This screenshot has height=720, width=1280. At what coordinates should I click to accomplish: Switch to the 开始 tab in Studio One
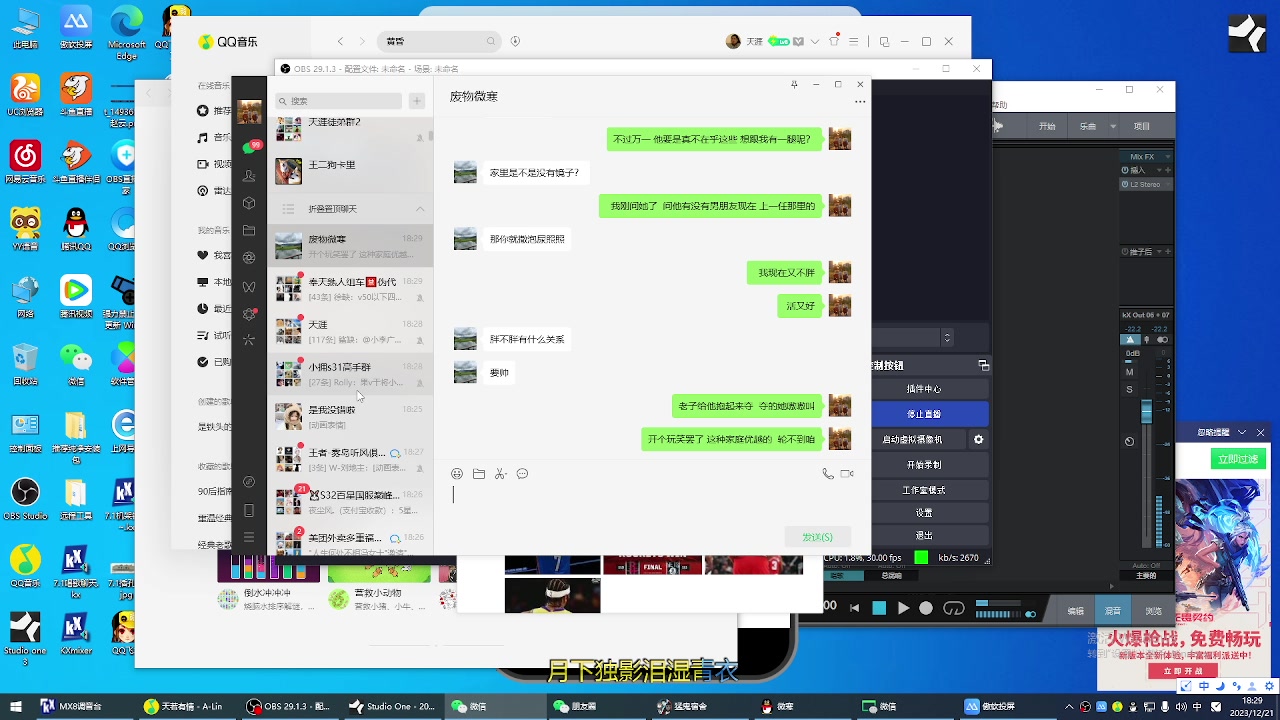[x=1047, y=127]
